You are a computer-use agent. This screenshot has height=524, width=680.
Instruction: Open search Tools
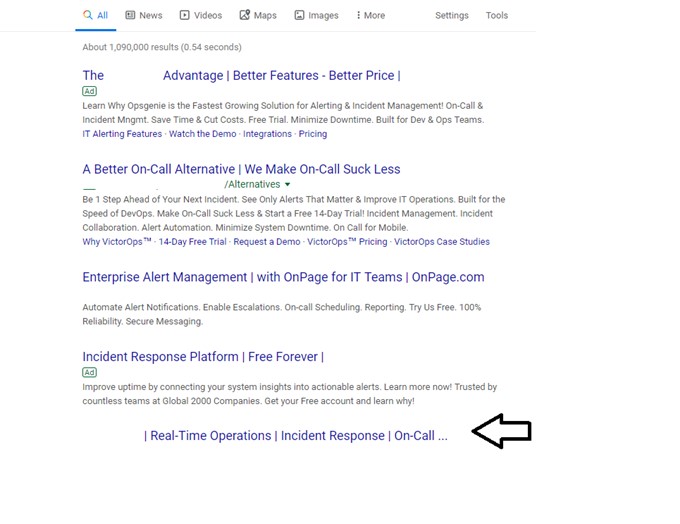[497, 15]
